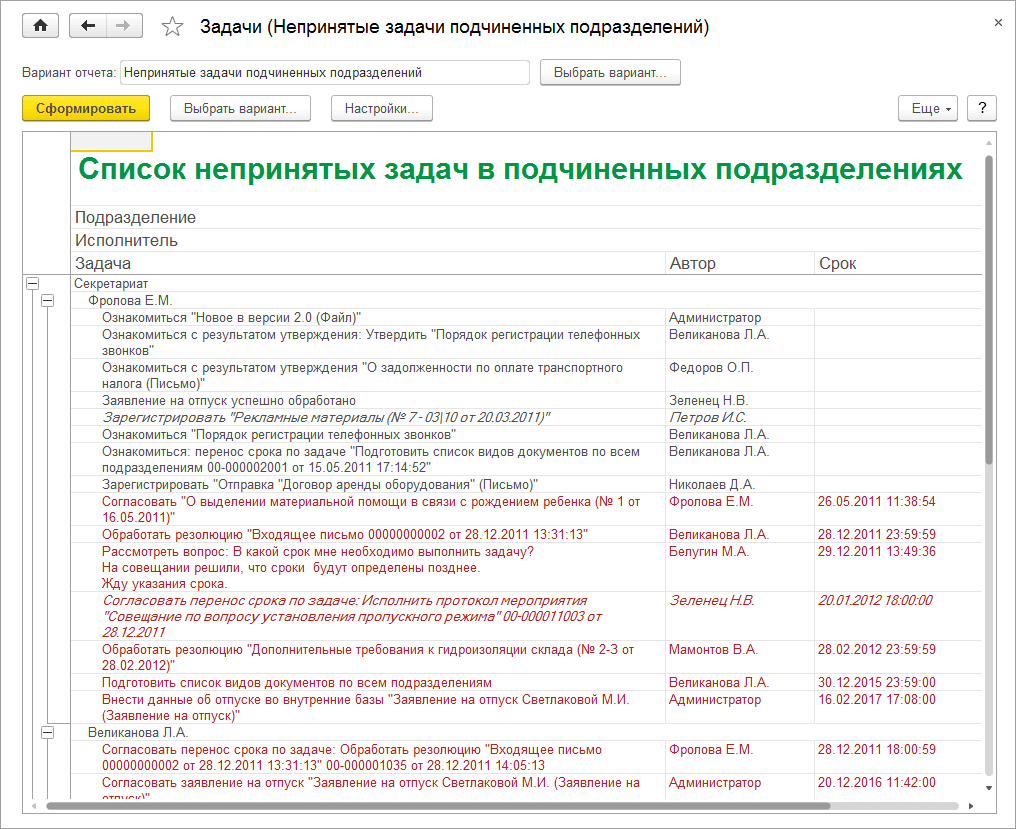Open help with the question mark button
Screen dimensions: 1016x829
(982, 108)
